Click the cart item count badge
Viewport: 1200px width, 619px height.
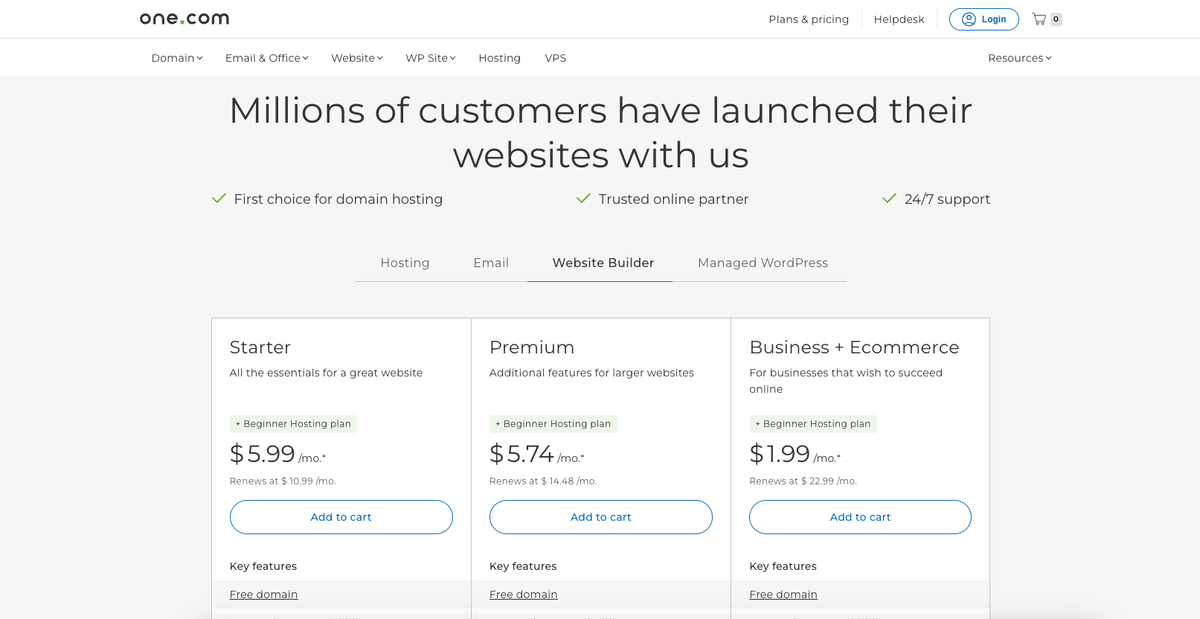(x=1056, y=19)
